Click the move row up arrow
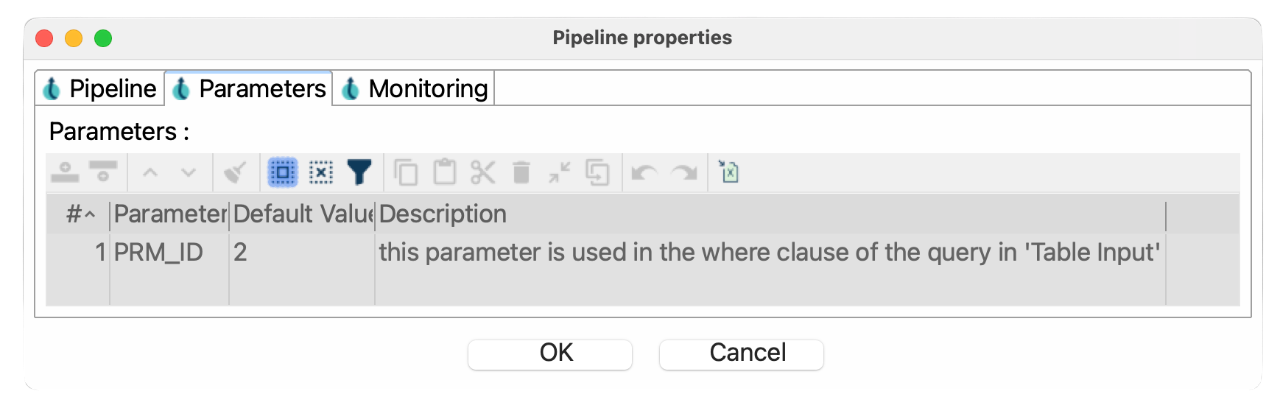Viewport: 1280px width, 413px height. [x=151, y=173]
